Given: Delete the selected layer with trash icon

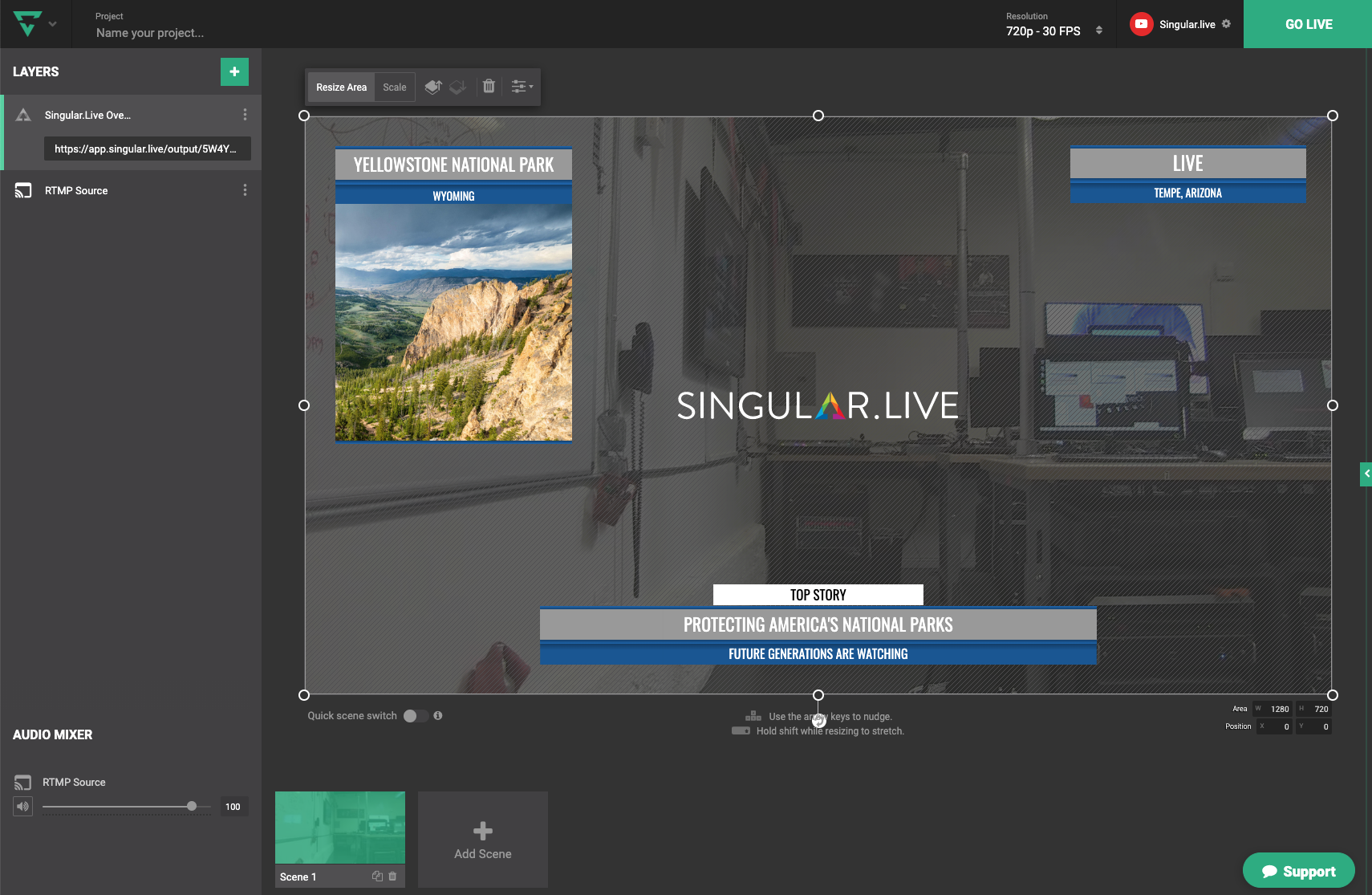Looking at the screenshot, I should [x=489, y=86].
